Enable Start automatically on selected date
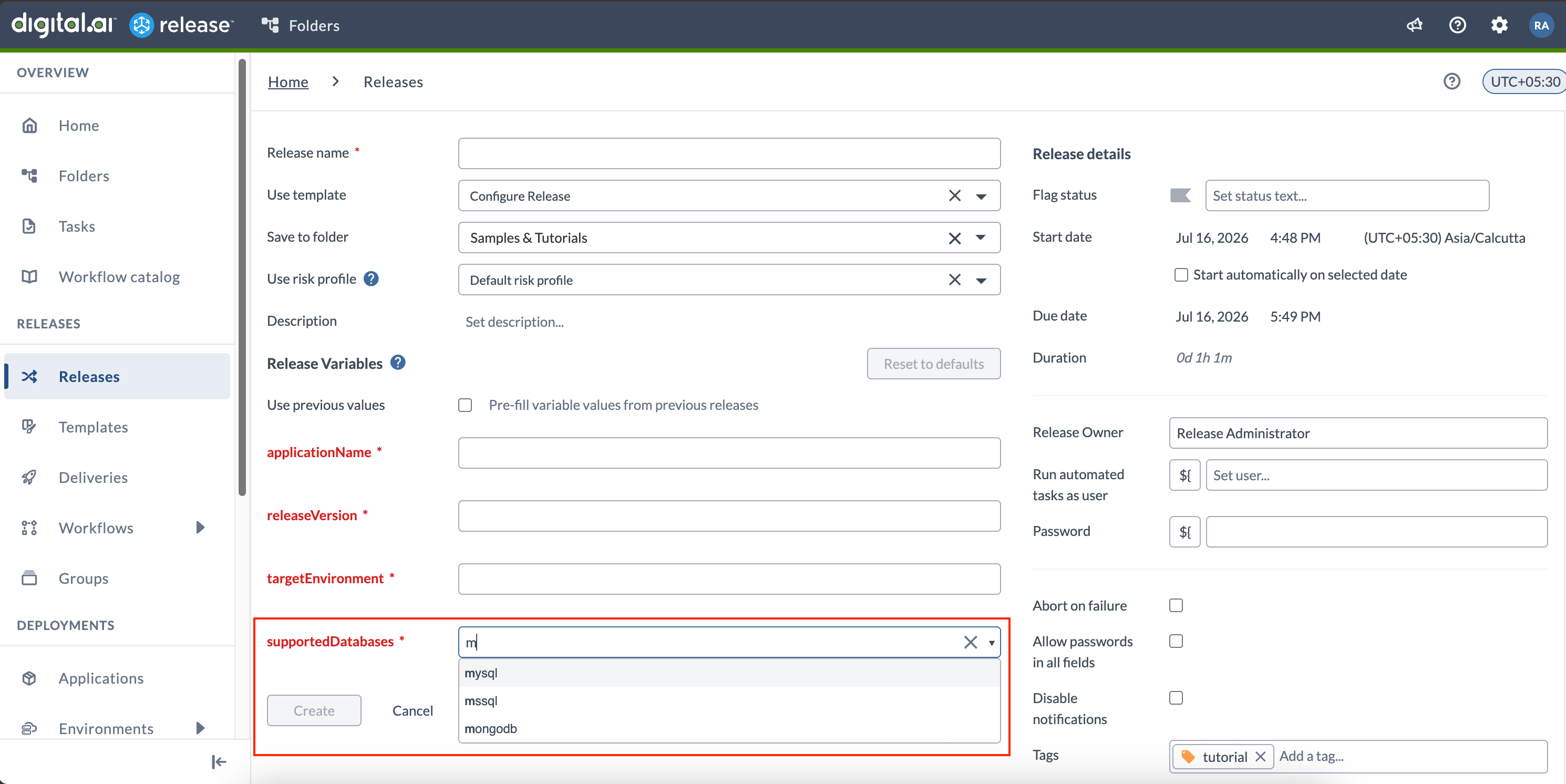The height and width of the screenshot is (784, 1566). (1181, 275)
